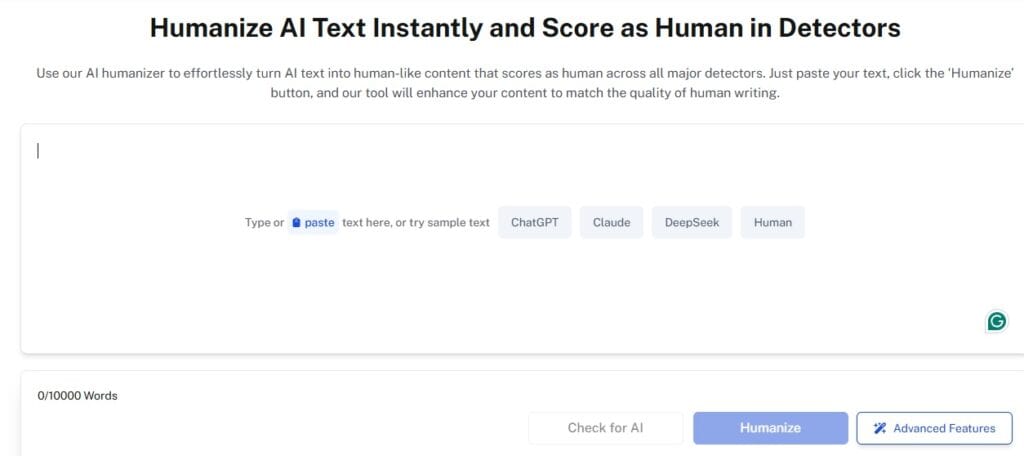
Task: Load the ChatGPT sample text
Action: coord(534,222)
